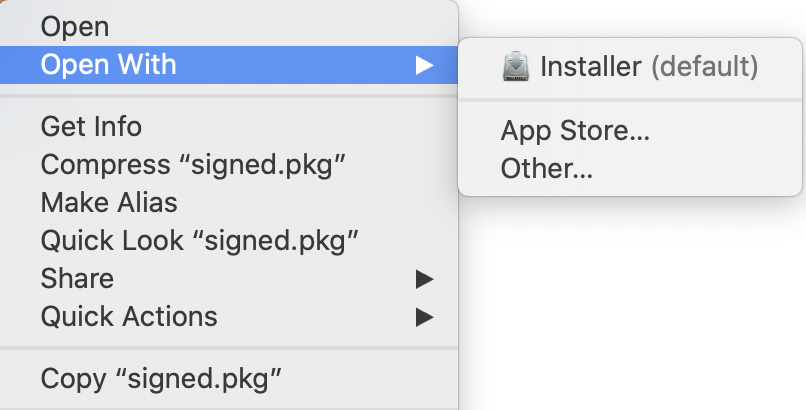Copy "signed.pkg" via the context menu
Image resolution: width=806 pixels, height=410 pixels.
pos(161,379)
